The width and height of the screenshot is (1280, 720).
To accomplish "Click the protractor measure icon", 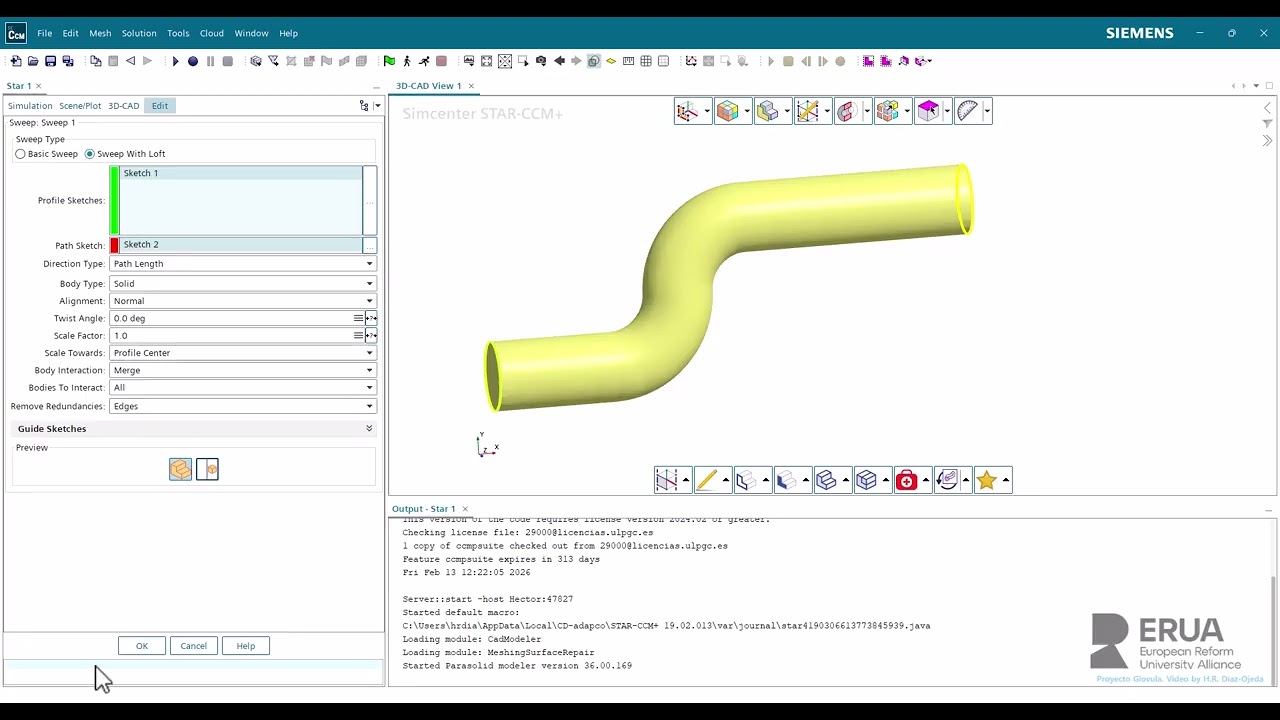I will 967,111.
